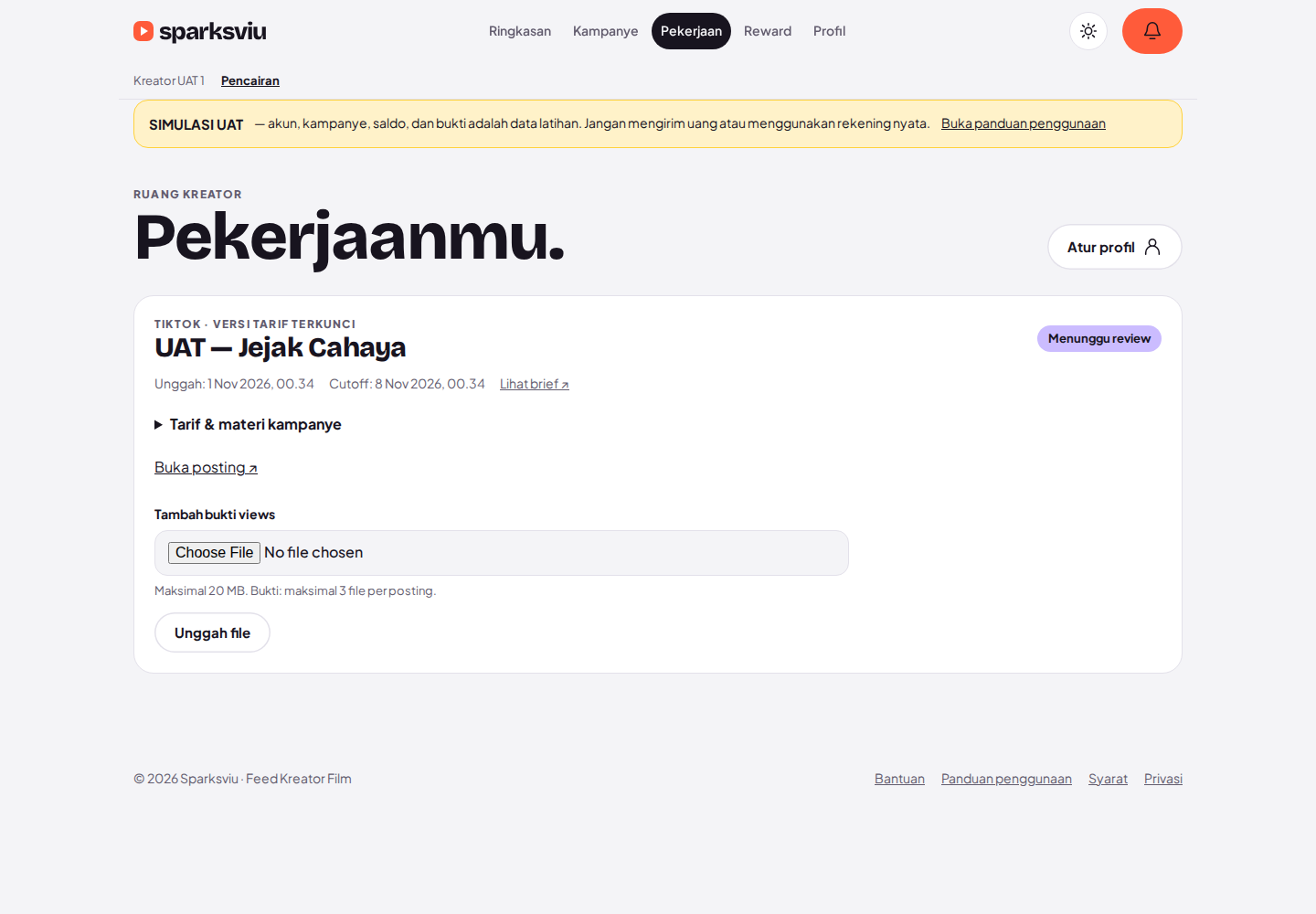
Task: Open the Reward section
Action: pyautogui.click(x=768, y=31)
